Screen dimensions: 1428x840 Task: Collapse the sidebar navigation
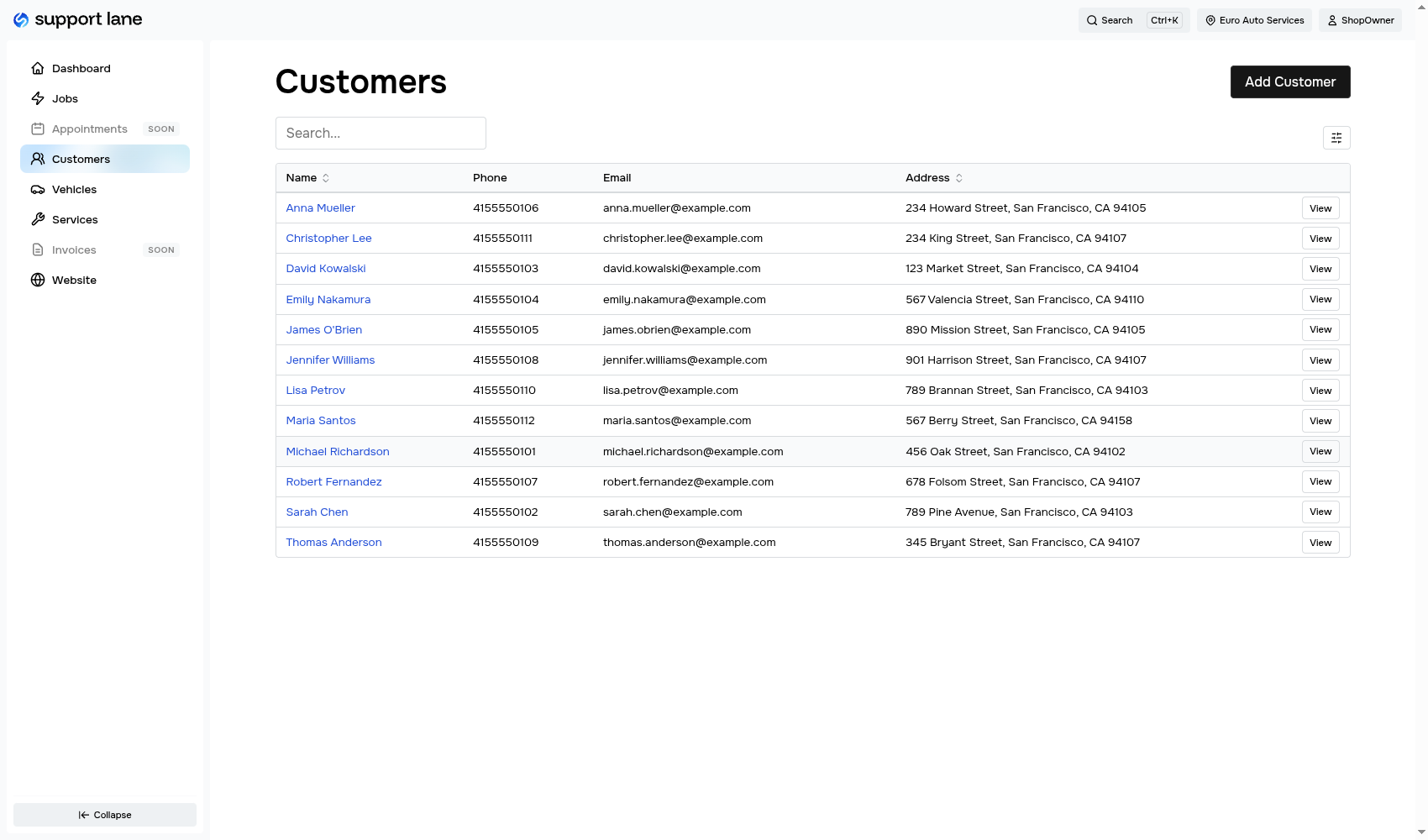[104, 814]
